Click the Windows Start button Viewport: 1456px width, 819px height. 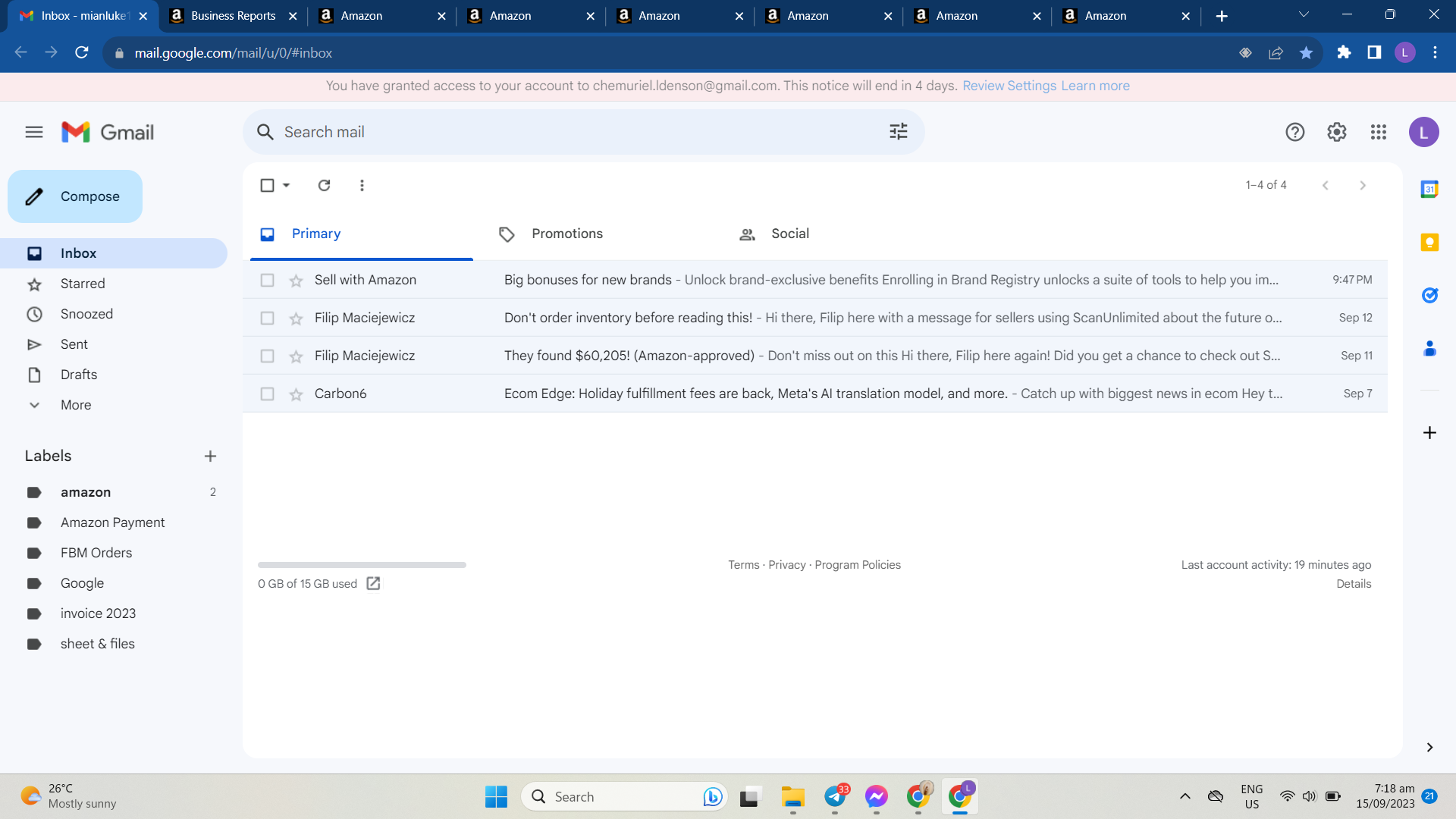496,796
